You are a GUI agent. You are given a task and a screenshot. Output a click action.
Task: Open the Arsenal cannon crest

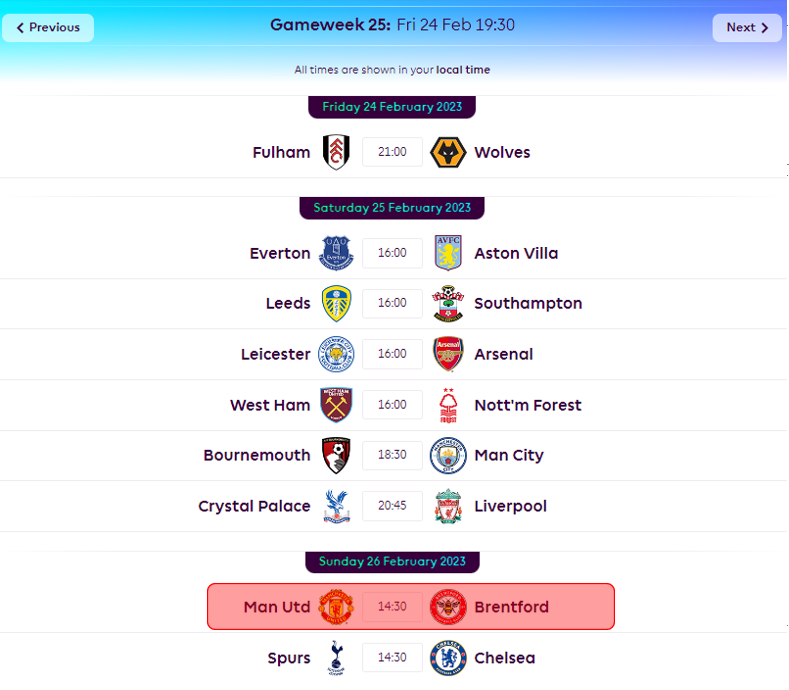448,354
